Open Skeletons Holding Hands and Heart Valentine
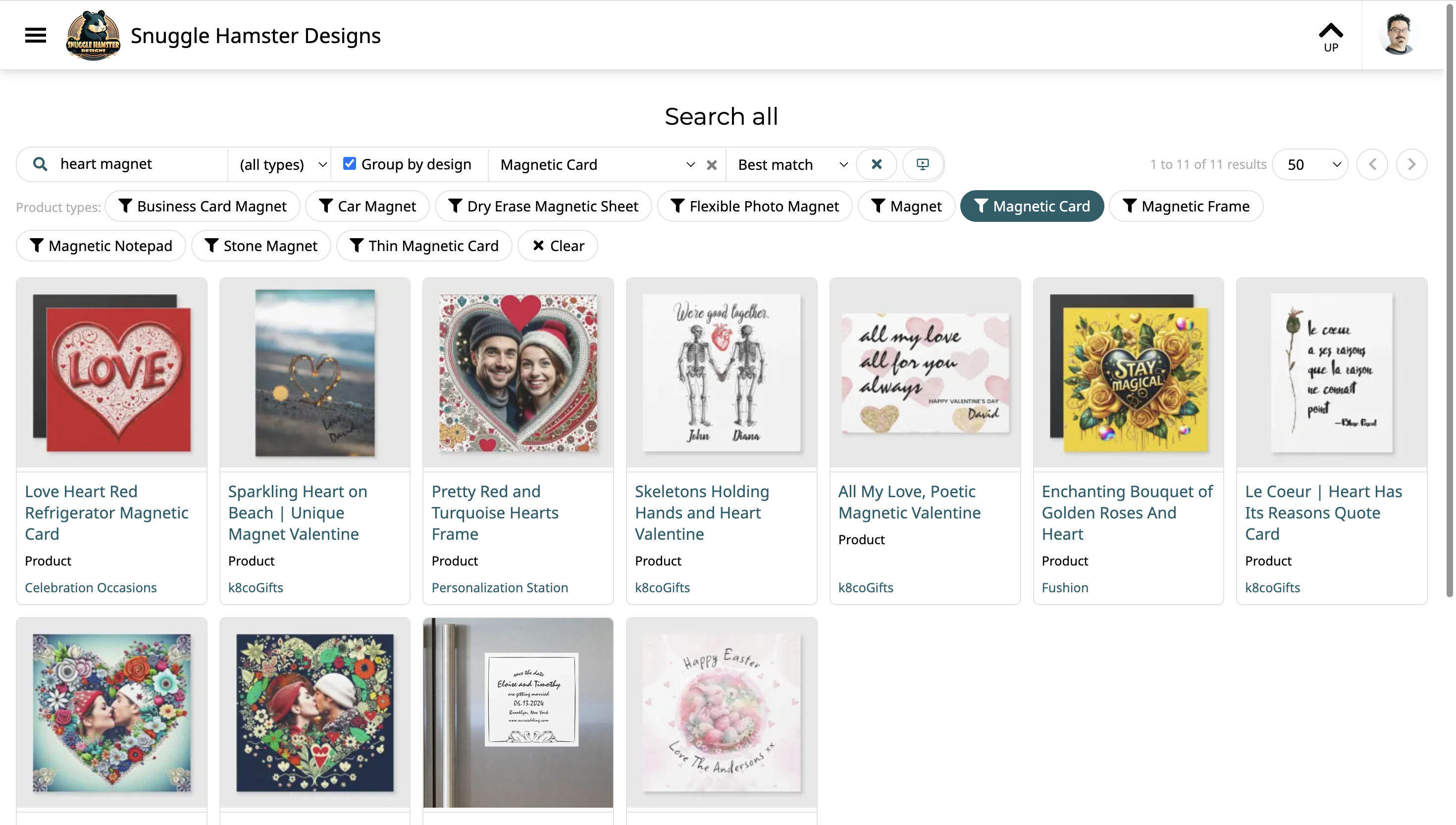Screen dimensions: 1456x825 (x=701, y=512)
